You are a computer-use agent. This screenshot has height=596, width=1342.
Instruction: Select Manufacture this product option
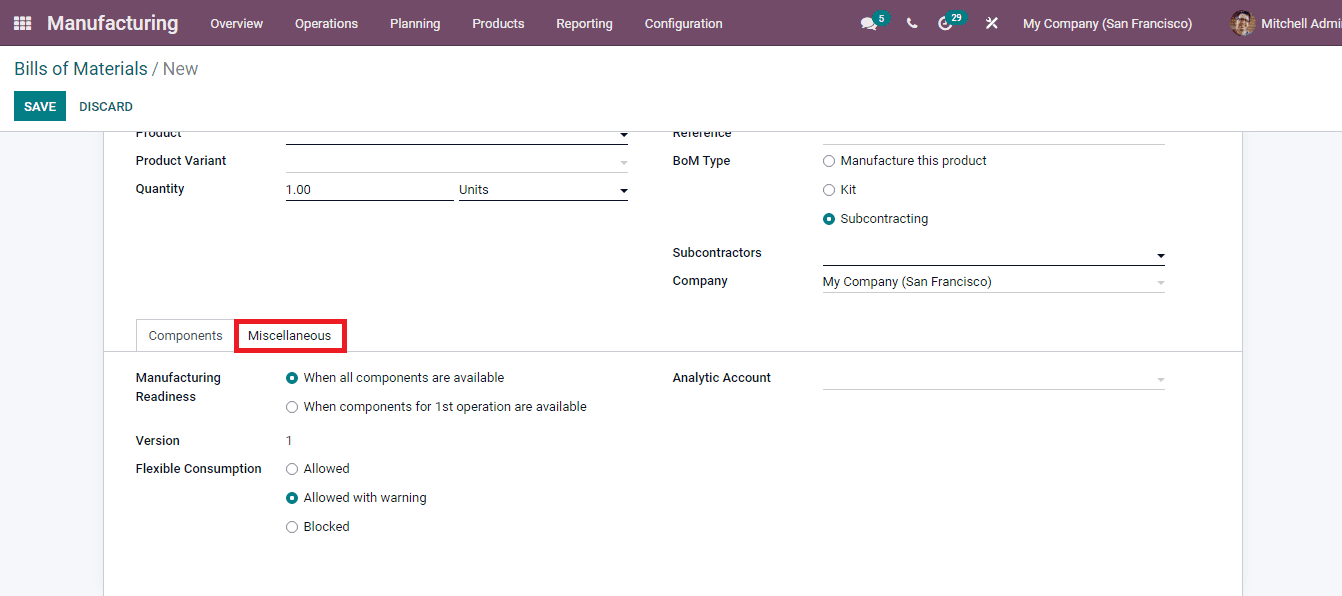click(x=829, y=161)
